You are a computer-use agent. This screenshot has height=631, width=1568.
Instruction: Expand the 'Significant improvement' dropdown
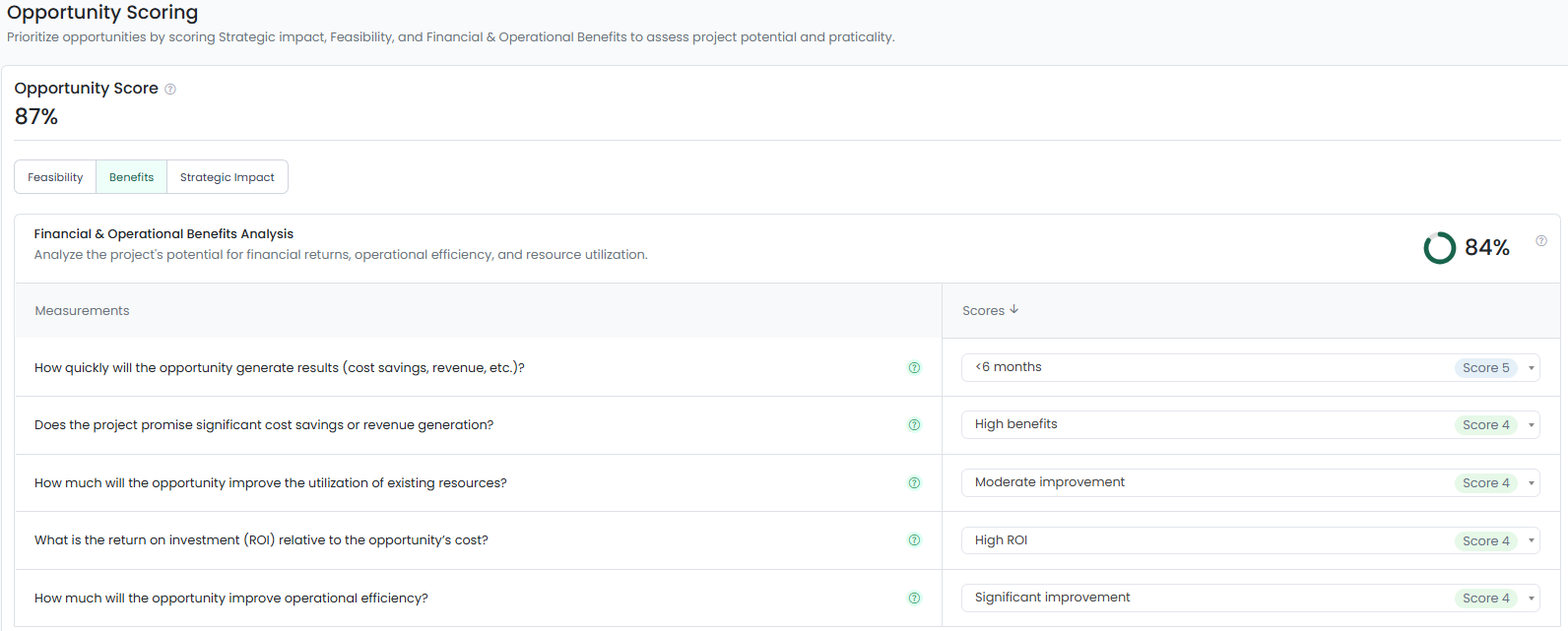click(x=1531, y=599)
